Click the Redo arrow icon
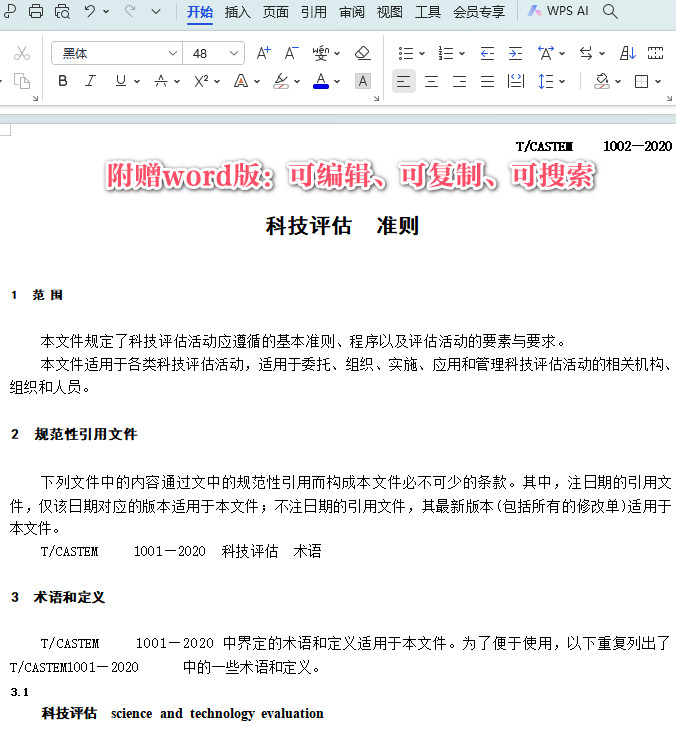Screen dimensions: 676x730 tap(130, 11)
